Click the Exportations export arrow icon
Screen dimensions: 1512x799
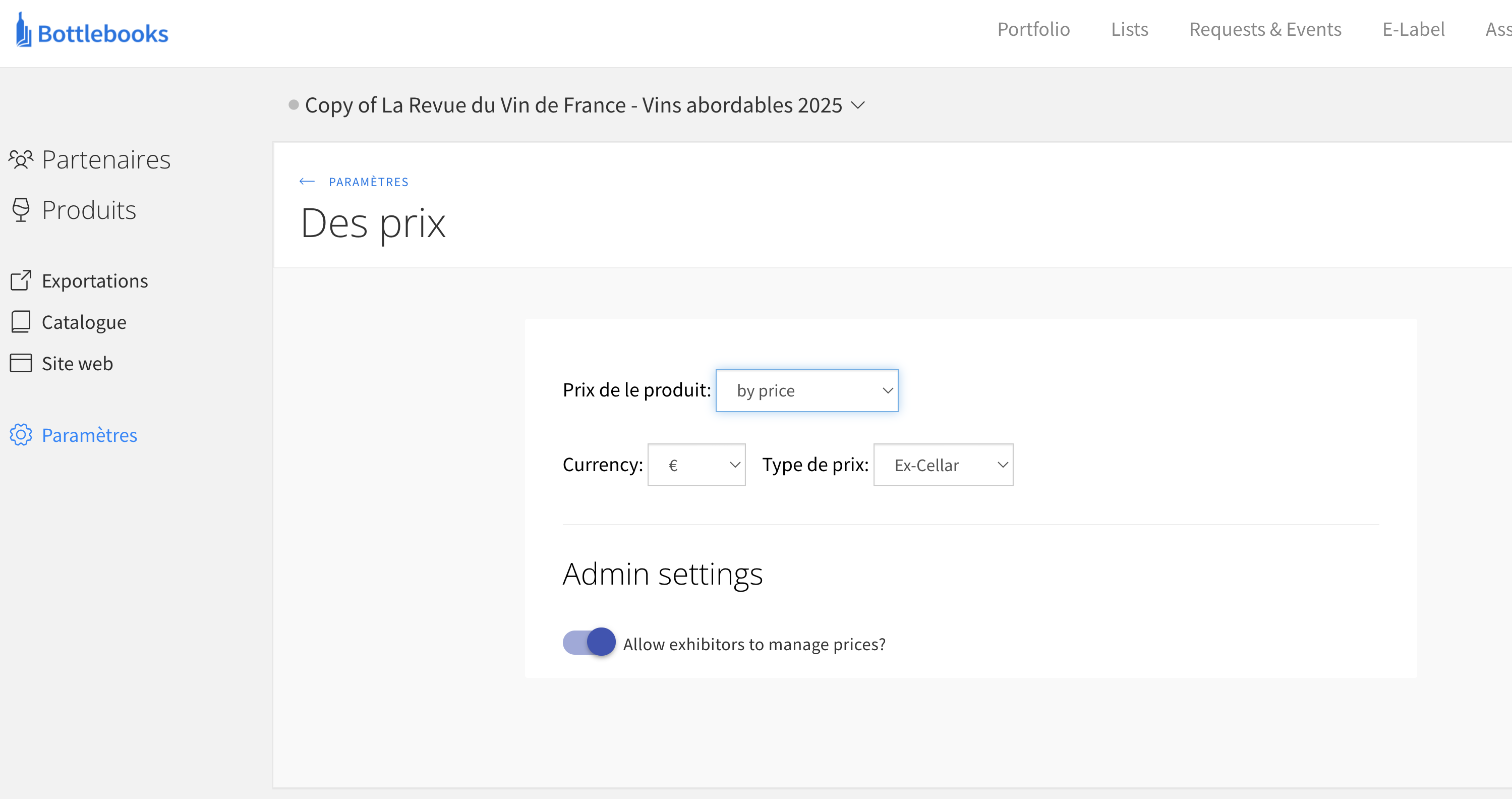click(21, 280)
